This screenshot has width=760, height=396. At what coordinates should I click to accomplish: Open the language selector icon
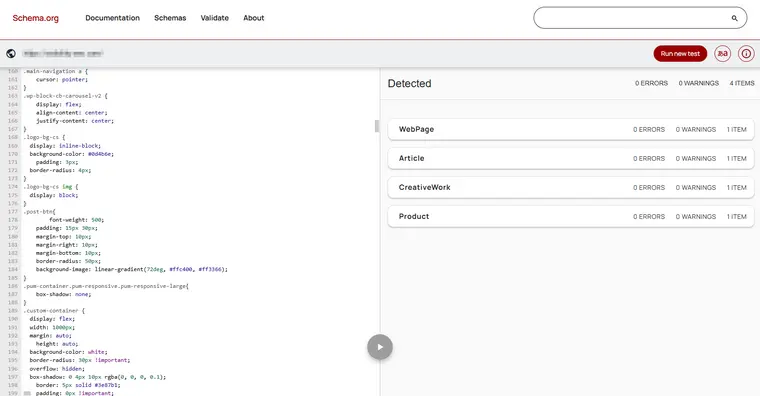click(x=723, y=53)
